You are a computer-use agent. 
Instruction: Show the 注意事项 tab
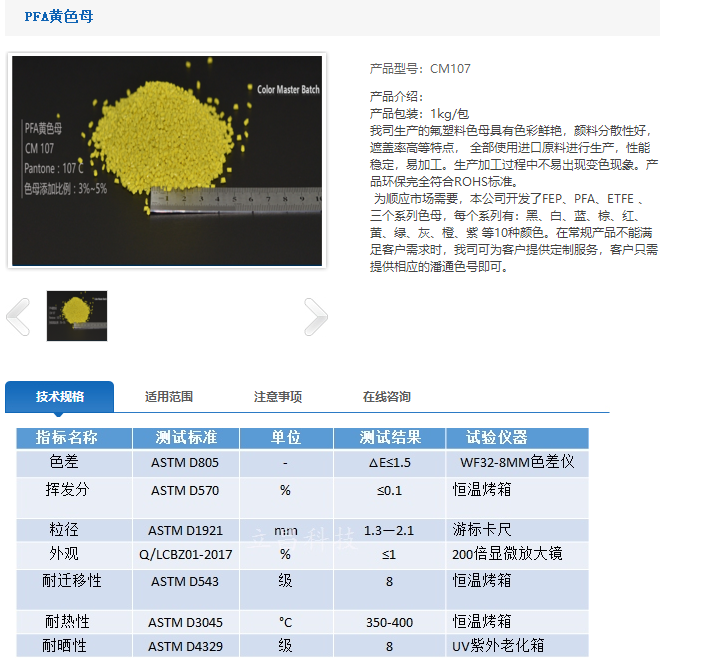278,397
